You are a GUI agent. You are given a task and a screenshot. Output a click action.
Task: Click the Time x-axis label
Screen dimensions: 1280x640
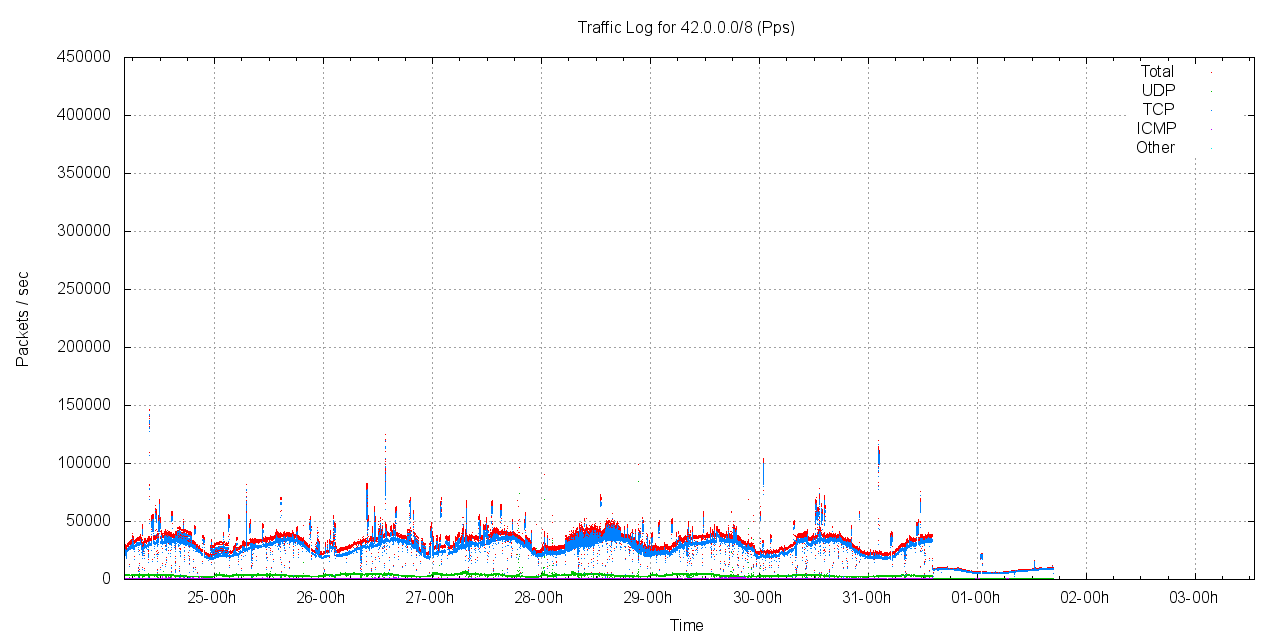(x=686, y=626)
